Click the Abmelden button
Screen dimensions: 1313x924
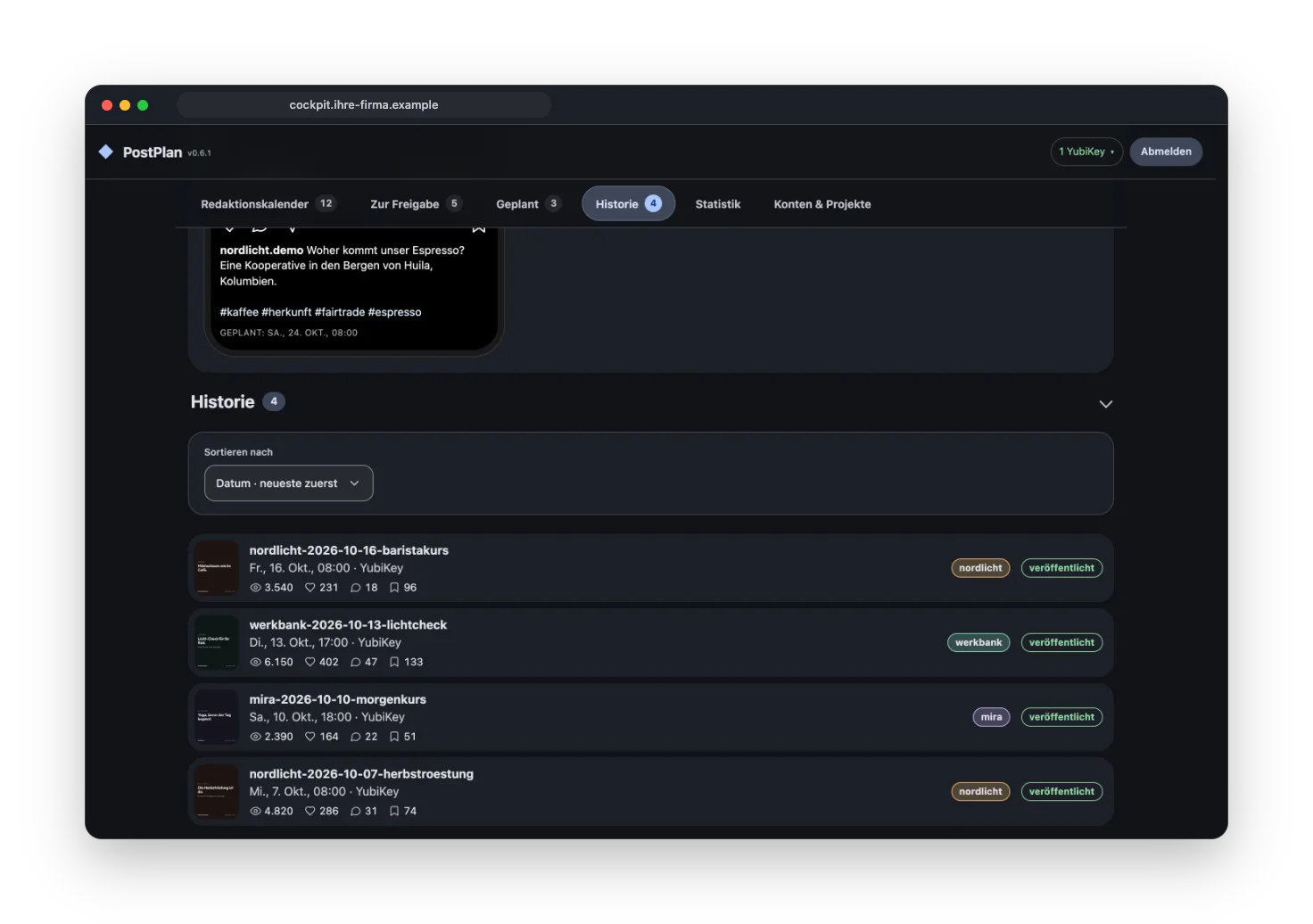point(1166,152)
